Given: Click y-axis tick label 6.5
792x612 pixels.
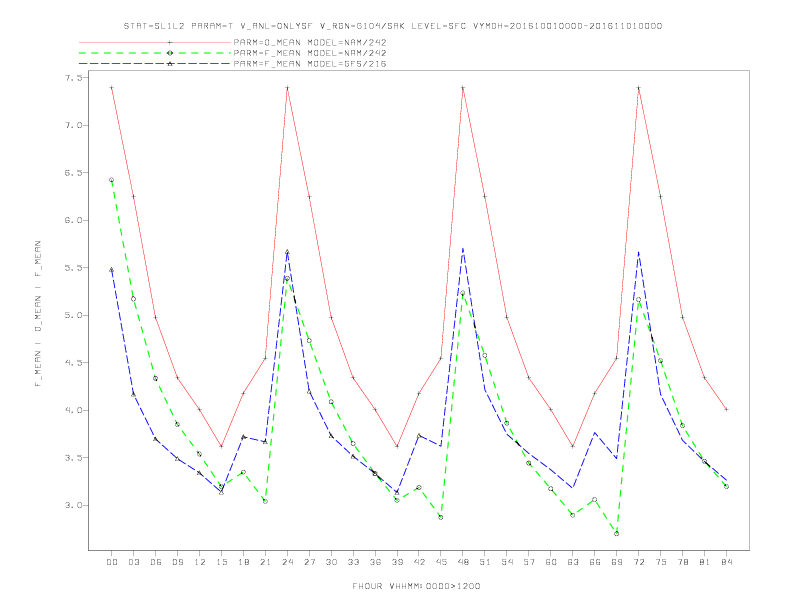Looking at the screenshot, I should (73, 173).
